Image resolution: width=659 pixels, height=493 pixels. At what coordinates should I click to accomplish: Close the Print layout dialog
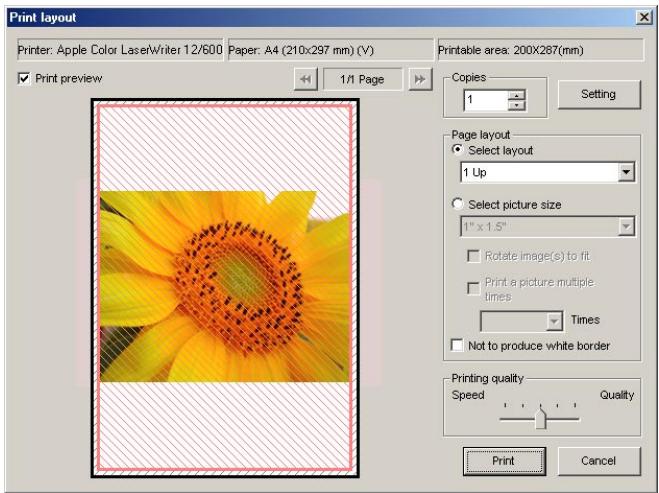(643, 17)
